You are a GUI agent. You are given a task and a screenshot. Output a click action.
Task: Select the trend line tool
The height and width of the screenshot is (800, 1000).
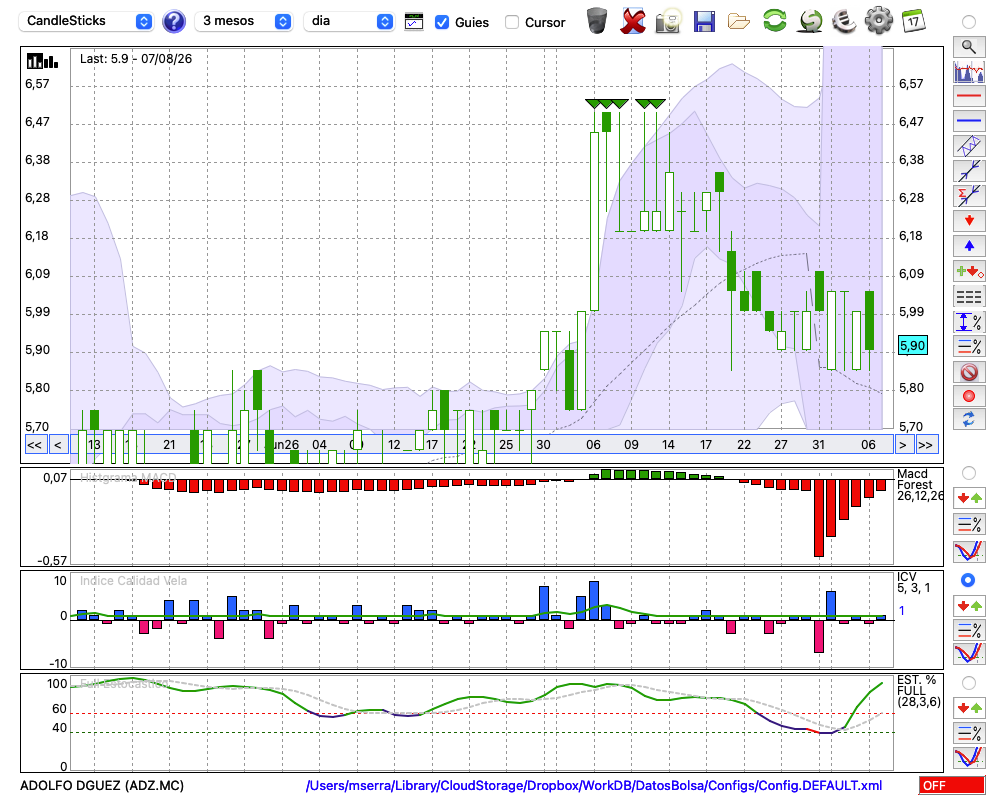click(x=969, y=171)
